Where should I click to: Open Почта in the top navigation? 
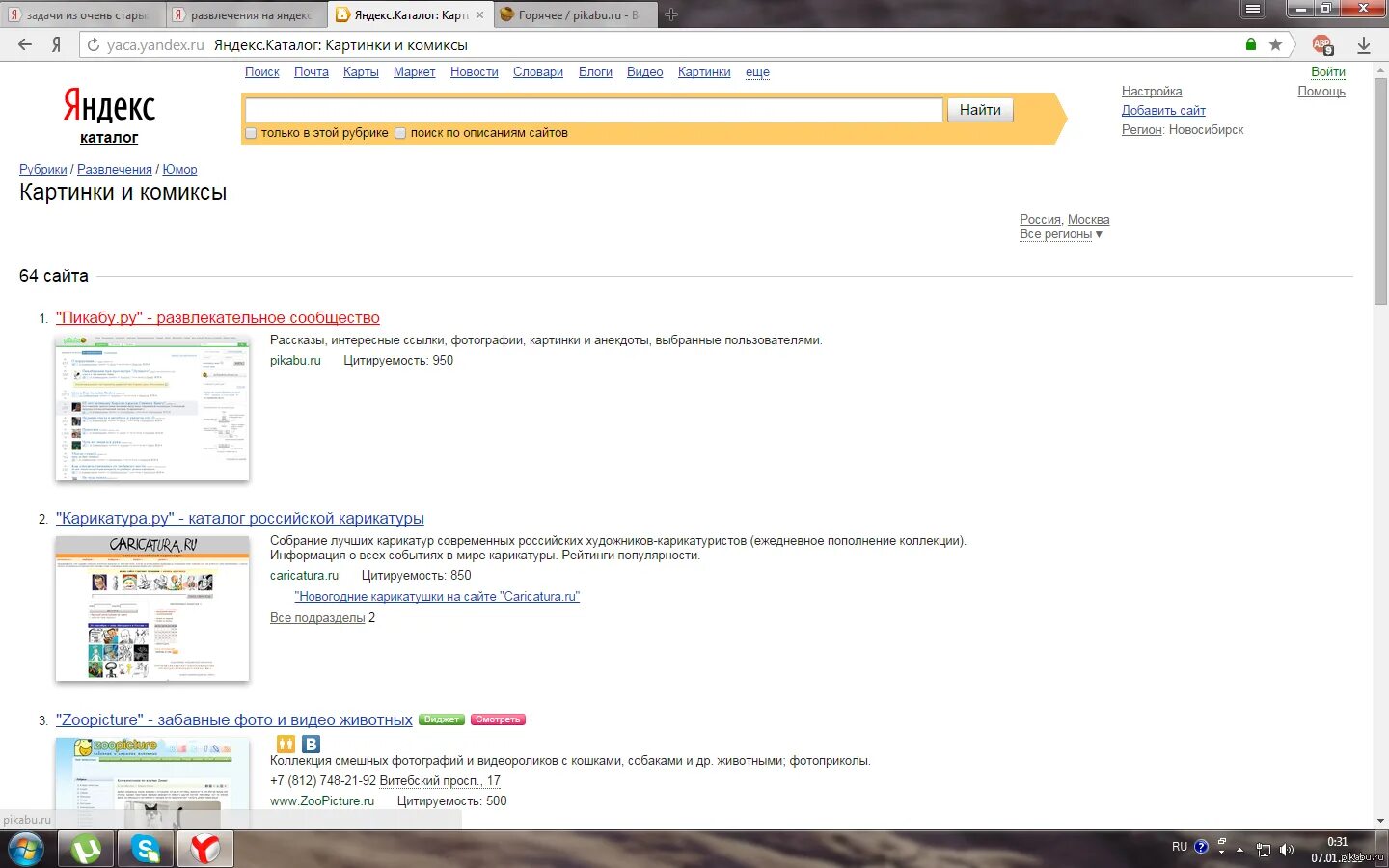point(312,72)
